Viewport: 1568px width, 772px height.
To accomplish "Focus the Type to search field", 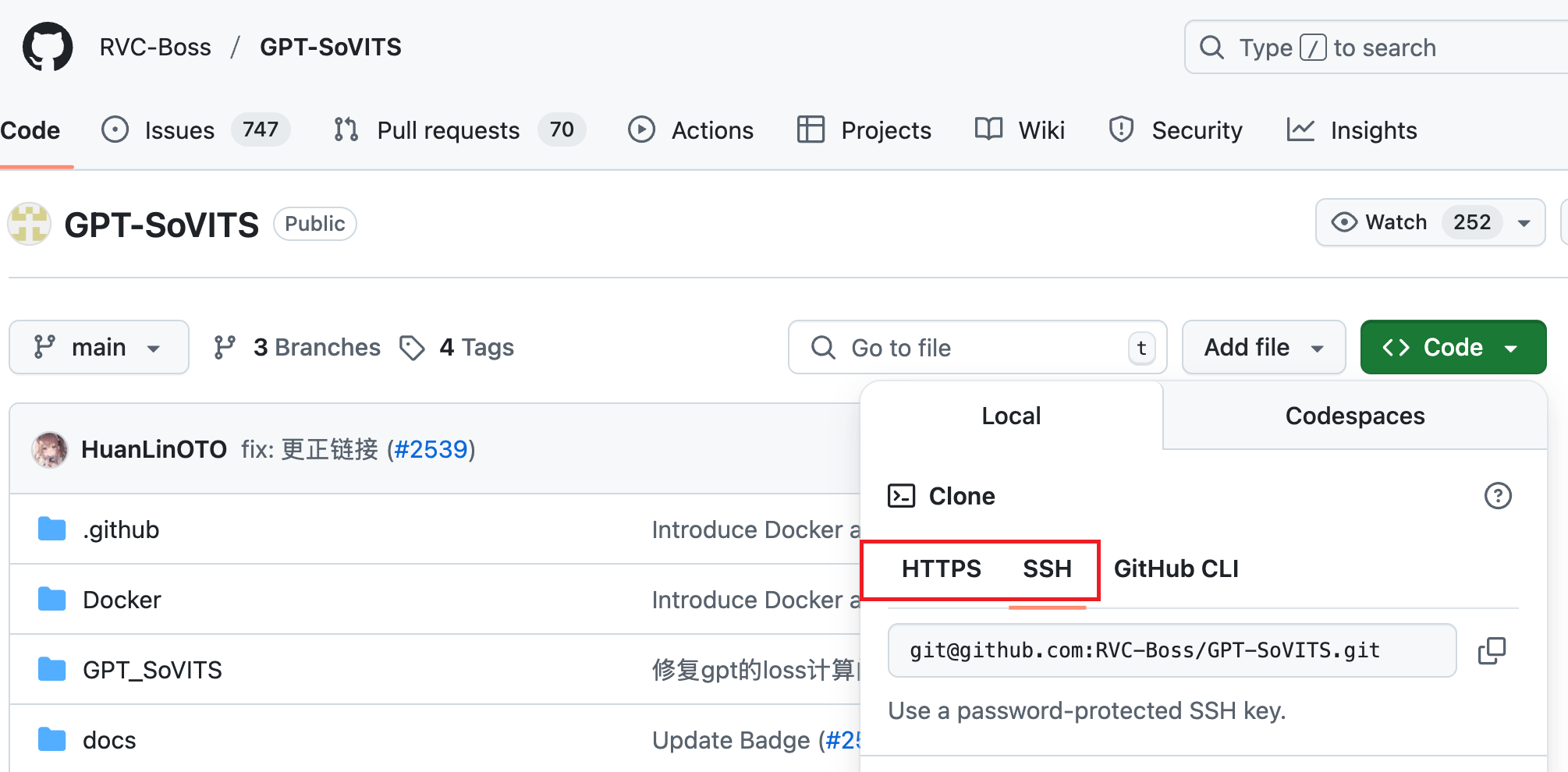I will pyautogui.click(x=1376, y=48).
